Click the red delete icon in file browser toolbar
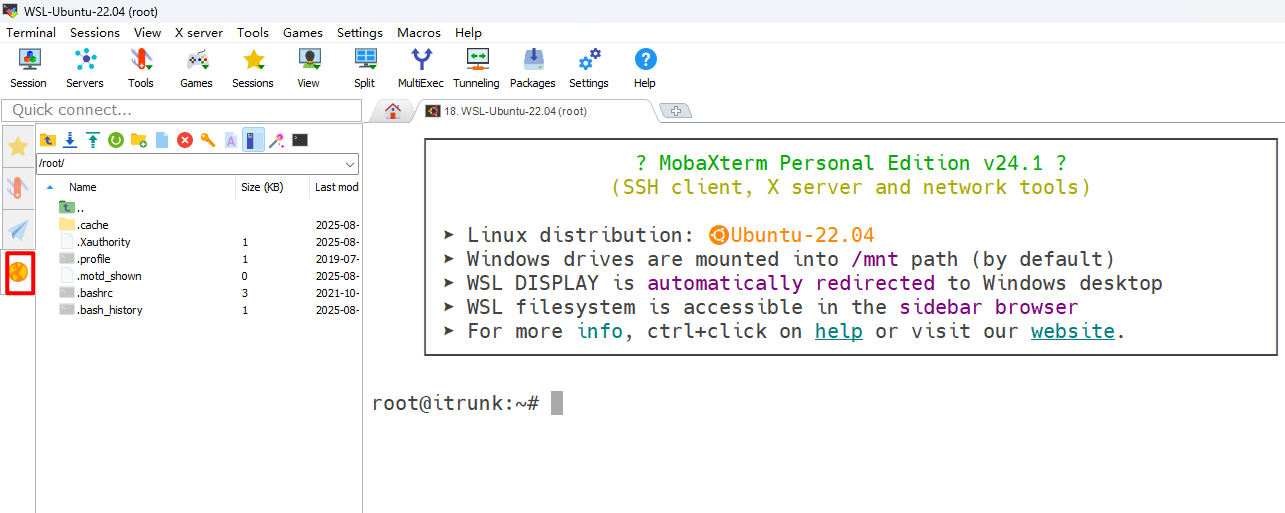Image resolution: width=1285 pixels, height=513 pixels. coord(185,140)
